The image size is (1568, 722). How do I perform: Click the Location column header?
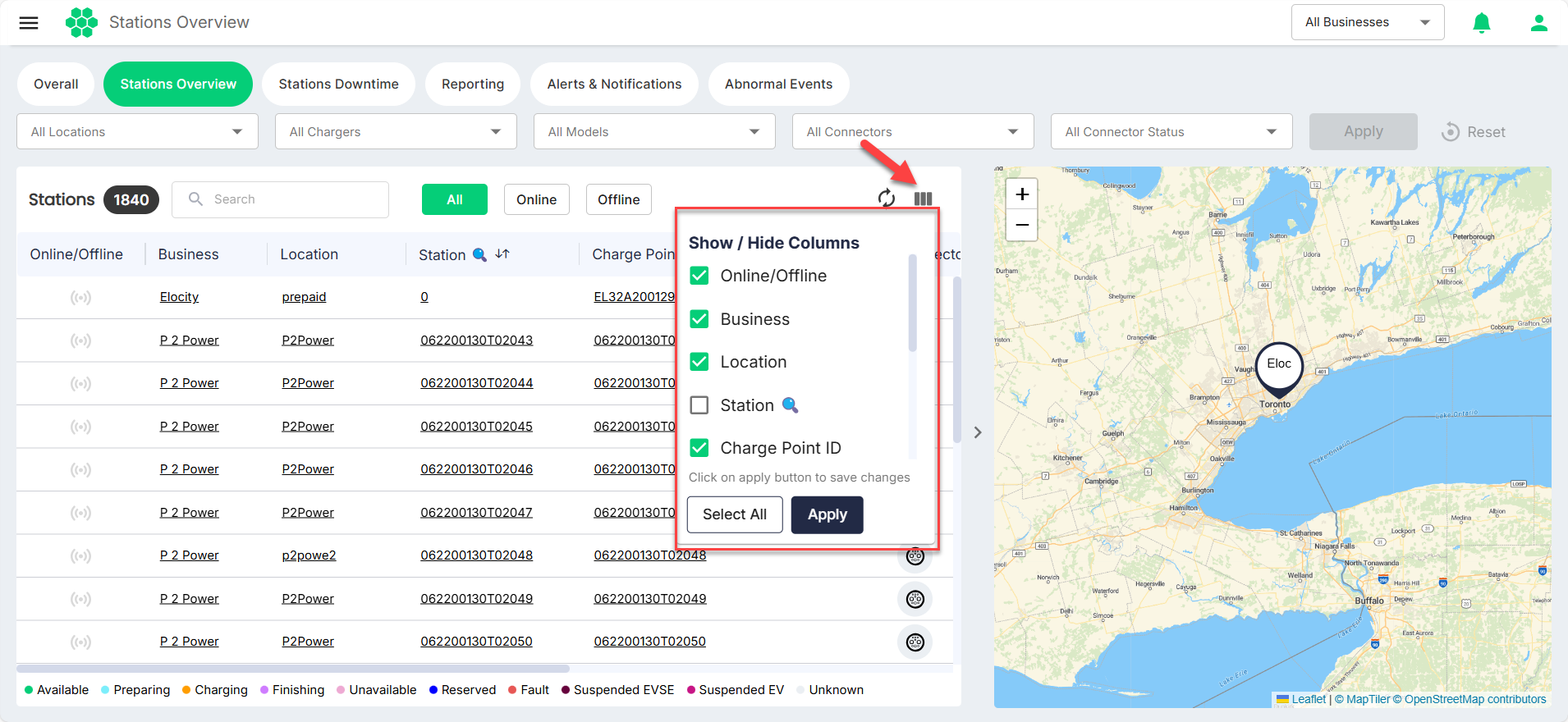309,254
